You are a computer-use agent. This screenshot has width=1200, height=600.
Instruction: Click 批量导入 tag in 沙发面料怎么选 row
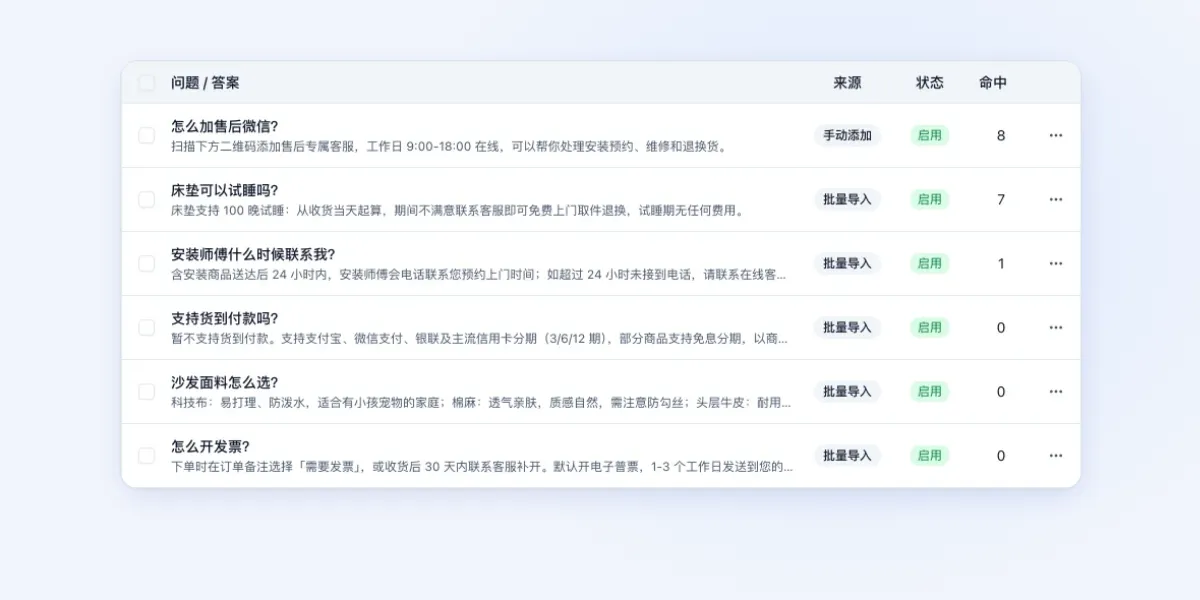pos(847,391)
